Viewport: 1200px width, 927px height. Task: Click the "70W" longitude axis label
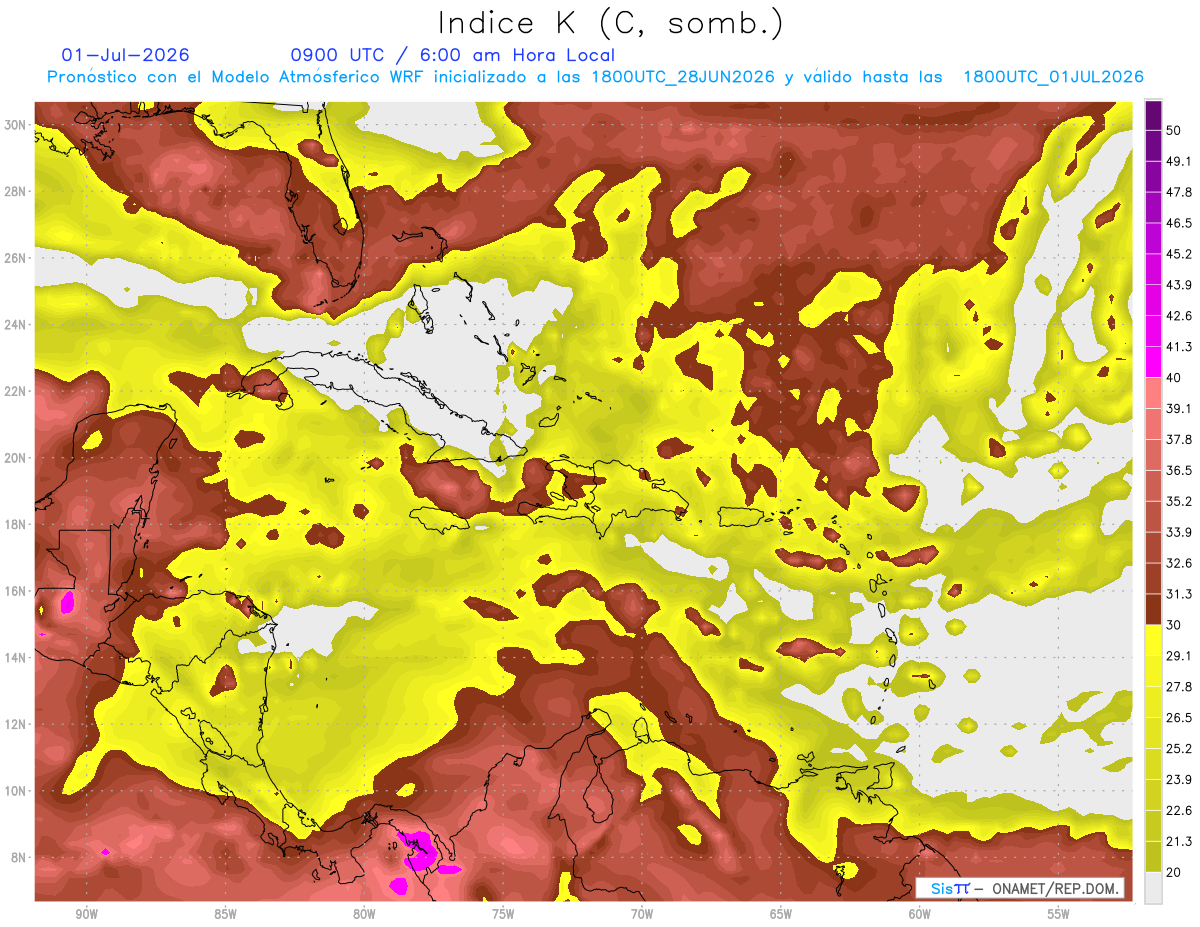click(642, 914)
